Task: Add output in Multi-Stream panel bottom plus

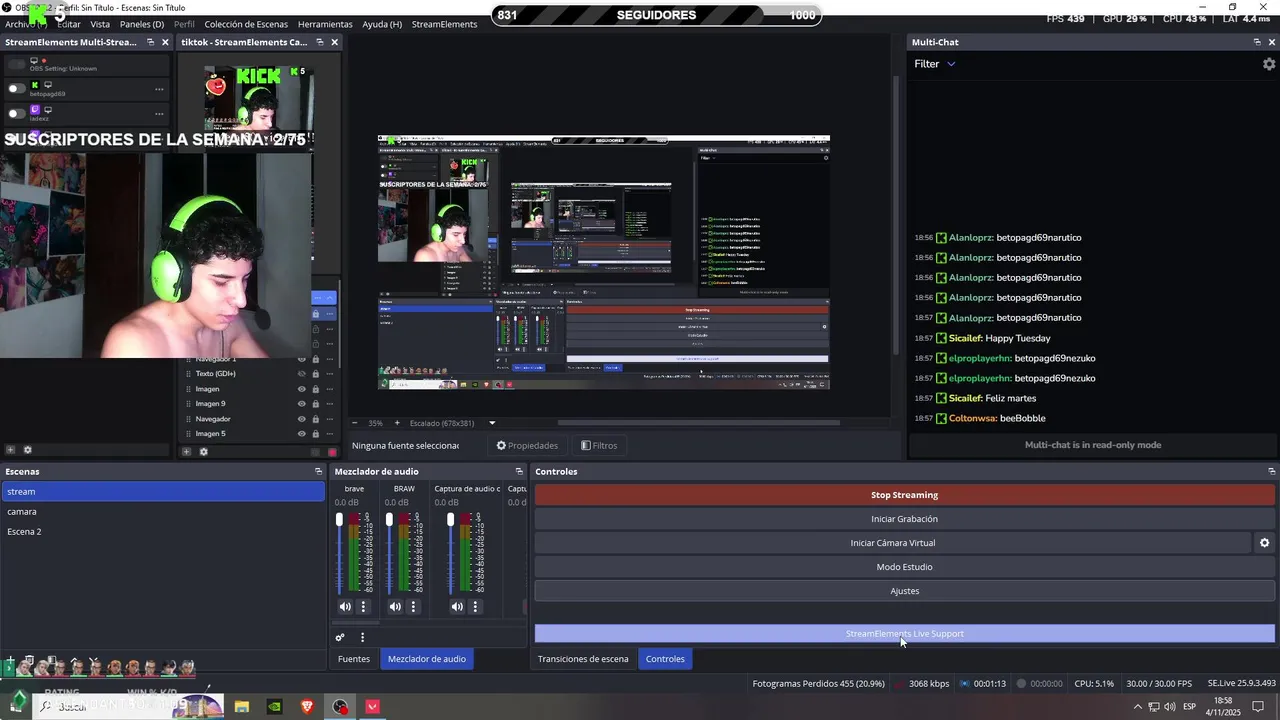Action: click(x=11, y=450)
